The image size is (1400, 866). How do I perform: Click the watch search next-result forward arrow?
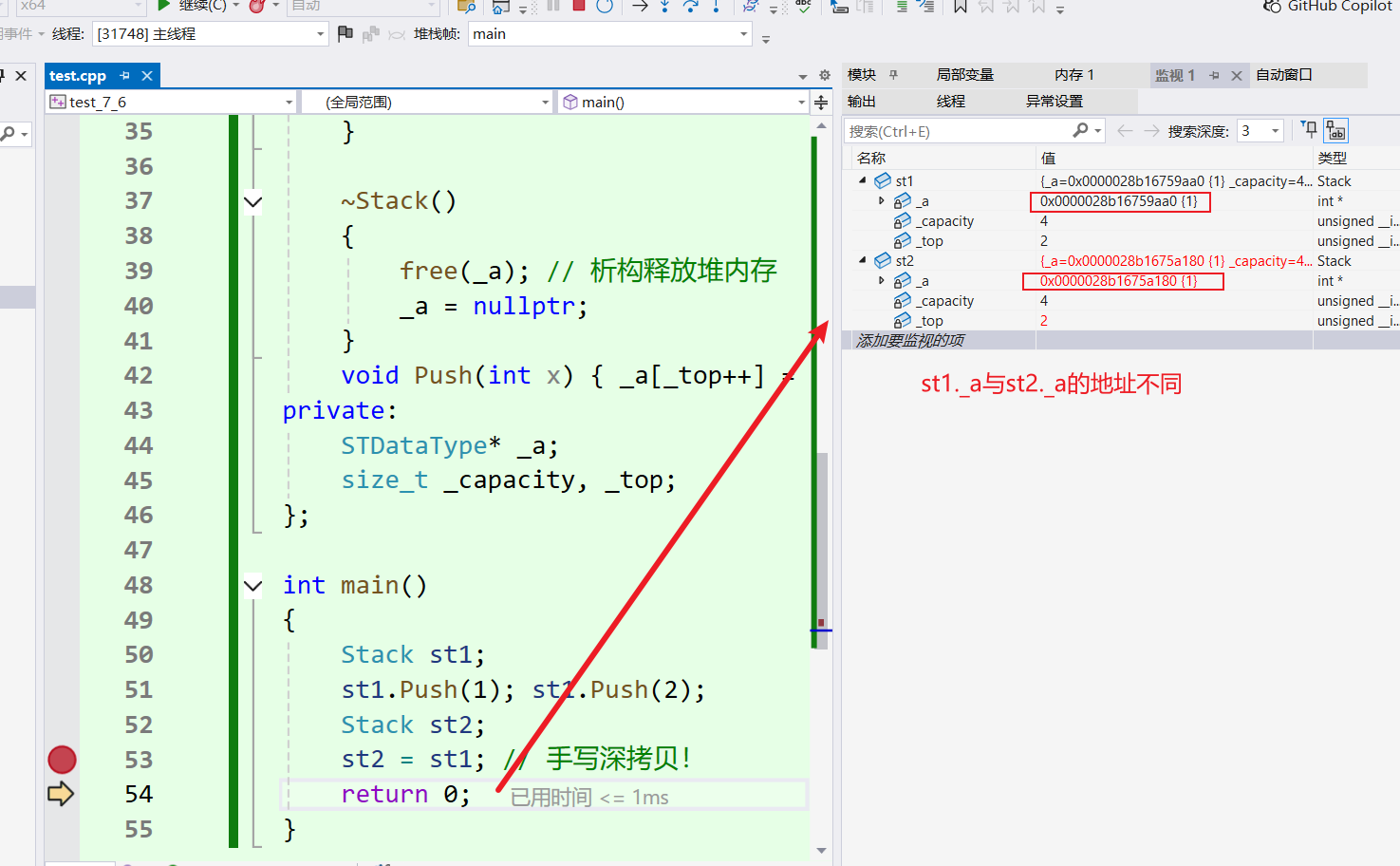pos(1151,131)
